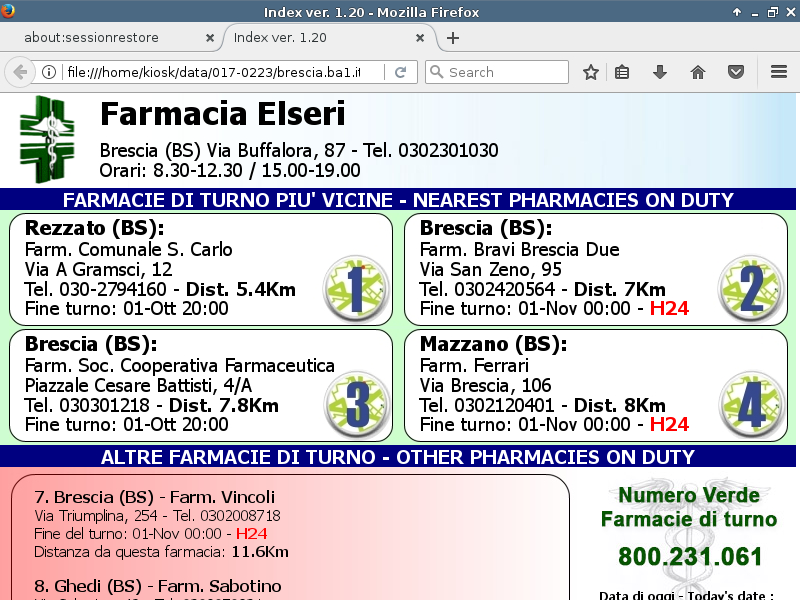Reload the current page

click(x=400, y=72)
